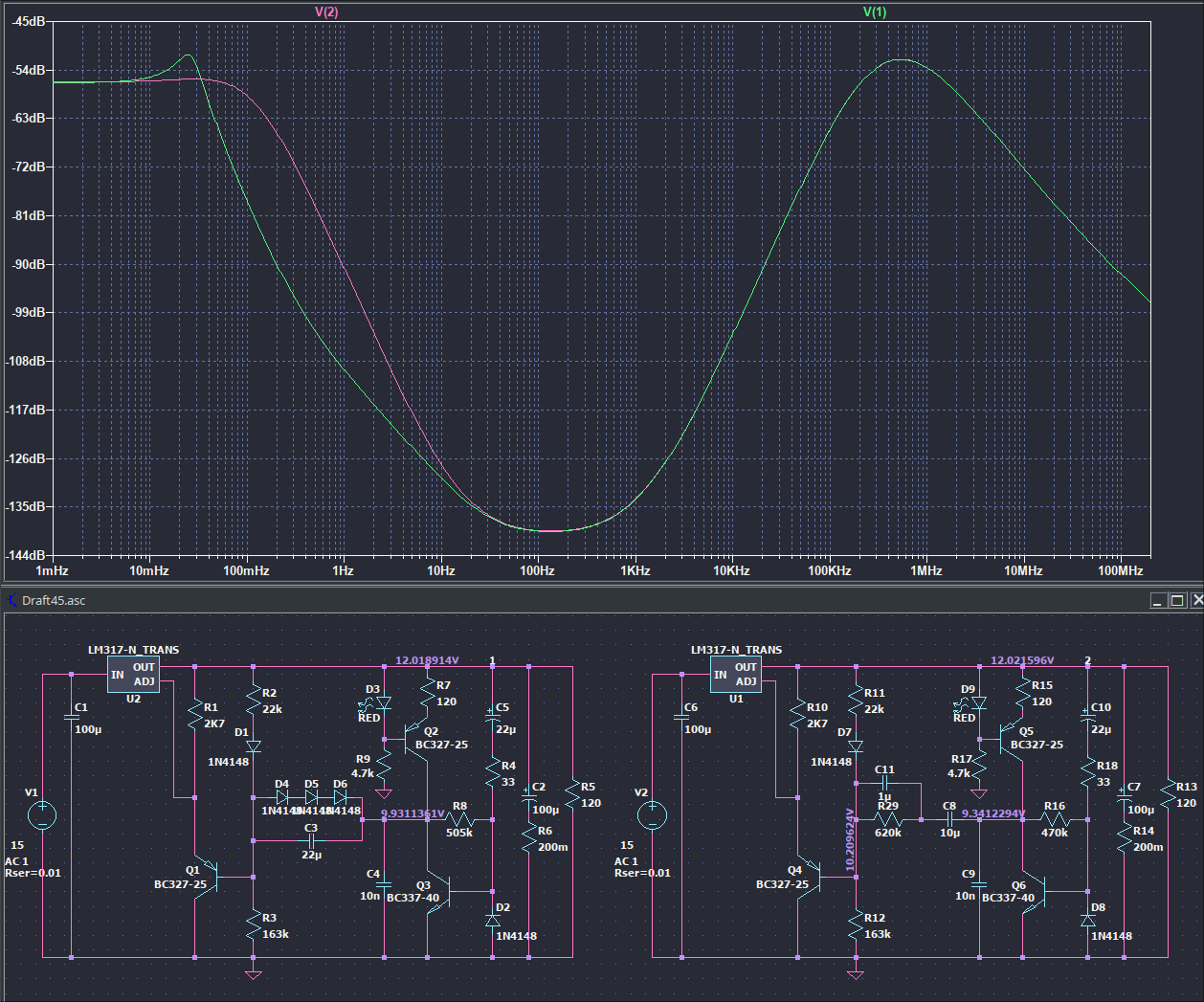
Task: Click the 100MHz x-axis label
Action: point(1121,570)
